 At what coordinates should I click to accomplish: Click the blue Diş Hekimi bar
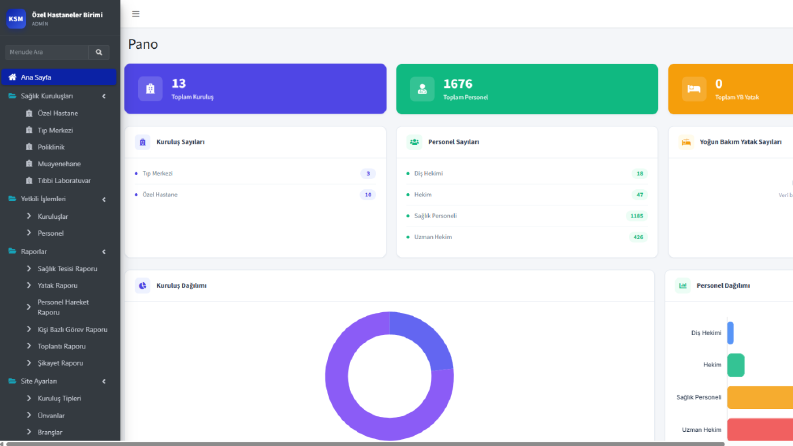(730, 333)
